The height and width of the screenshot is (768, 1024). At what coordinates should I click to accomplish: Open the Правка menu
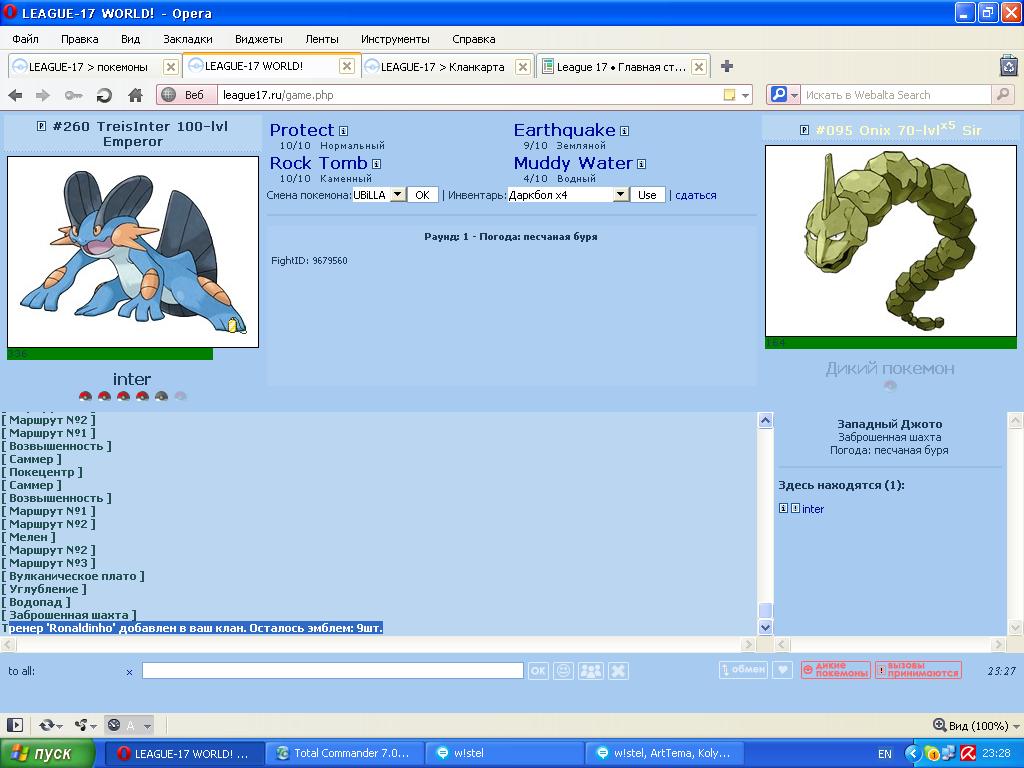point(79,39)
